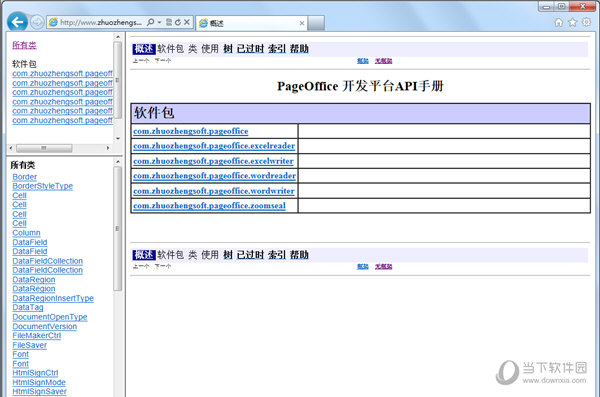Open the DocumentOpenType class link
This screenshot has height=397, width=600.
pos(50,317)
